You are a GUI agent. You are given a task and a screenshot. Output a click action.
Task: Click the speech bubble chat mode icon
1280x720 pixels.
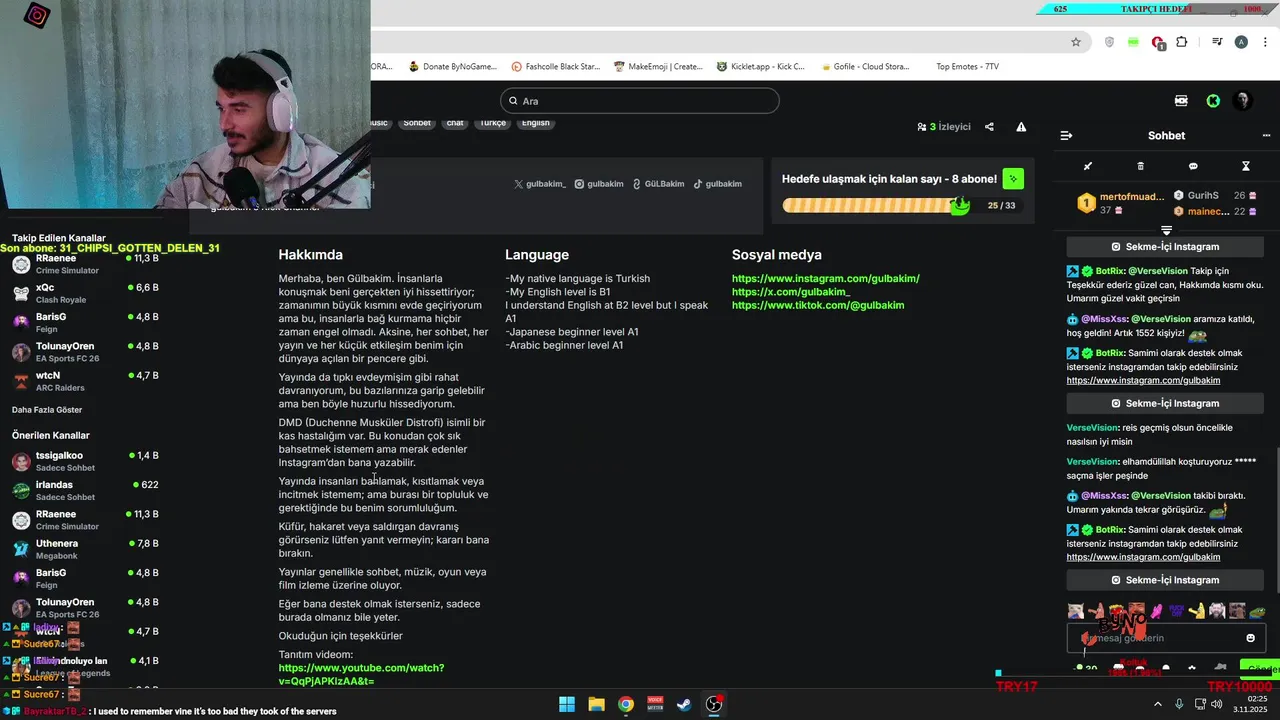[1193, 166]
